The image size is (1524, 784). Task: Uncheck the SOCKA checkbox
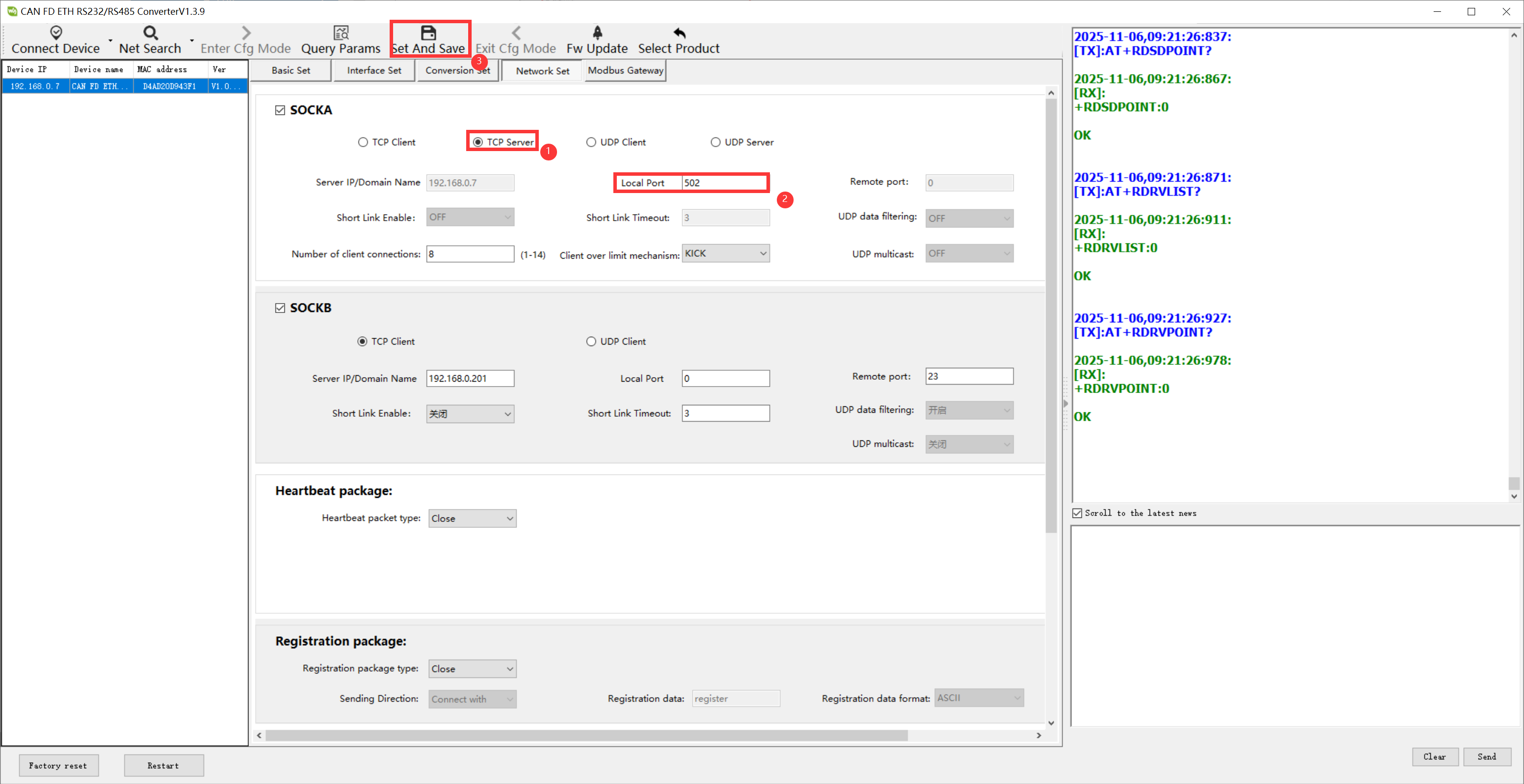[280, 111]
